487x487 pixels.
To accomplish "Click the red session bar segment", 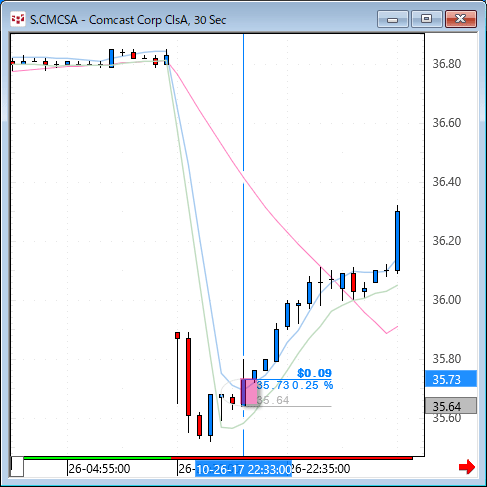I will coord(292,458).
